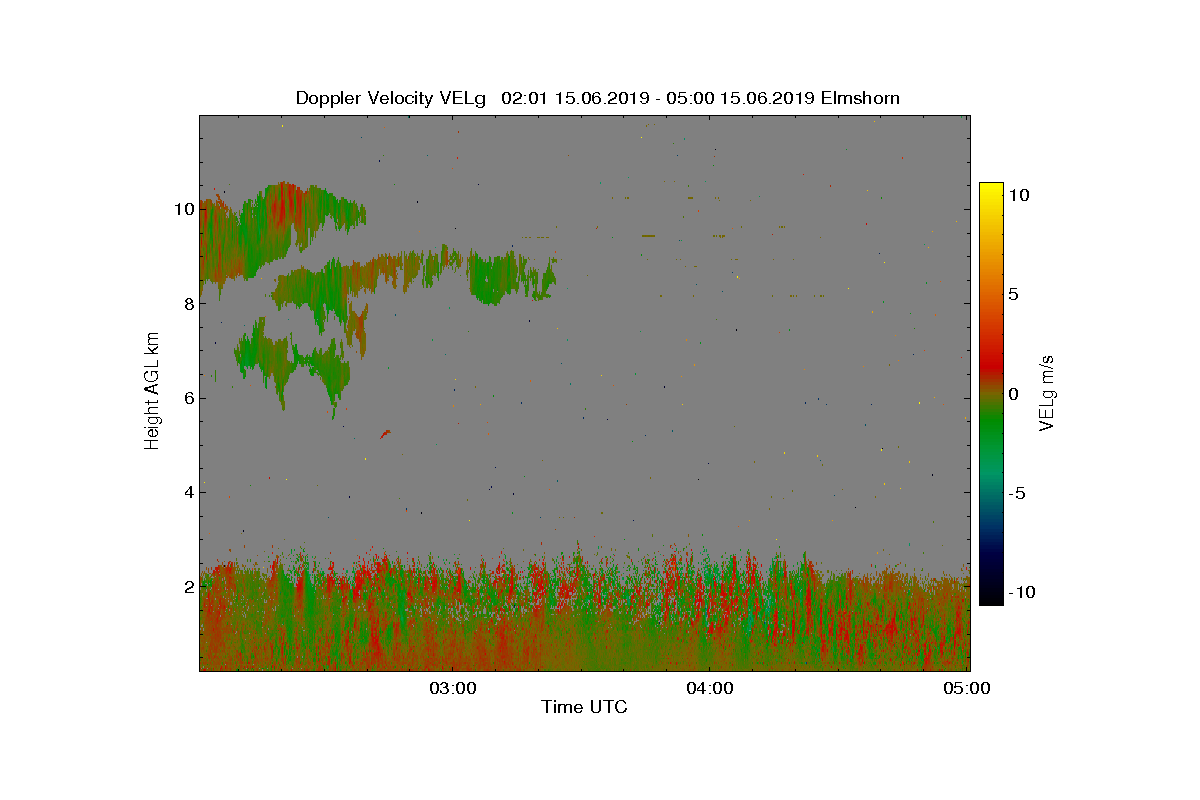The height and width of the screenshot is (800, 1200).
Task: Click the colorbar tick label -10
Action: tap(1020, 592)
